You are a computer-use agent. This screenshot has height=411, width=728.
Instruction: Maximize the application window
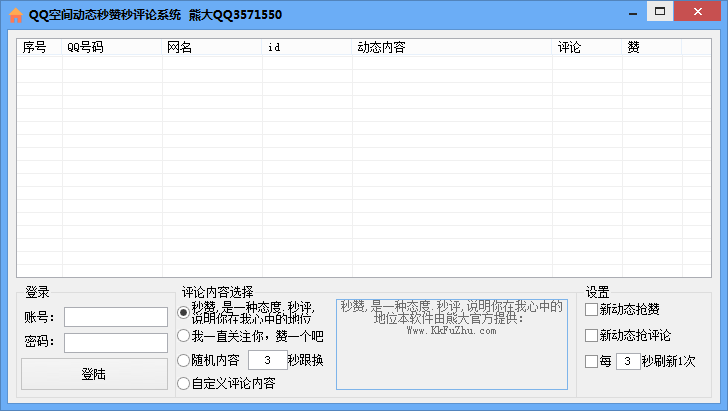[x=658, y=12]
